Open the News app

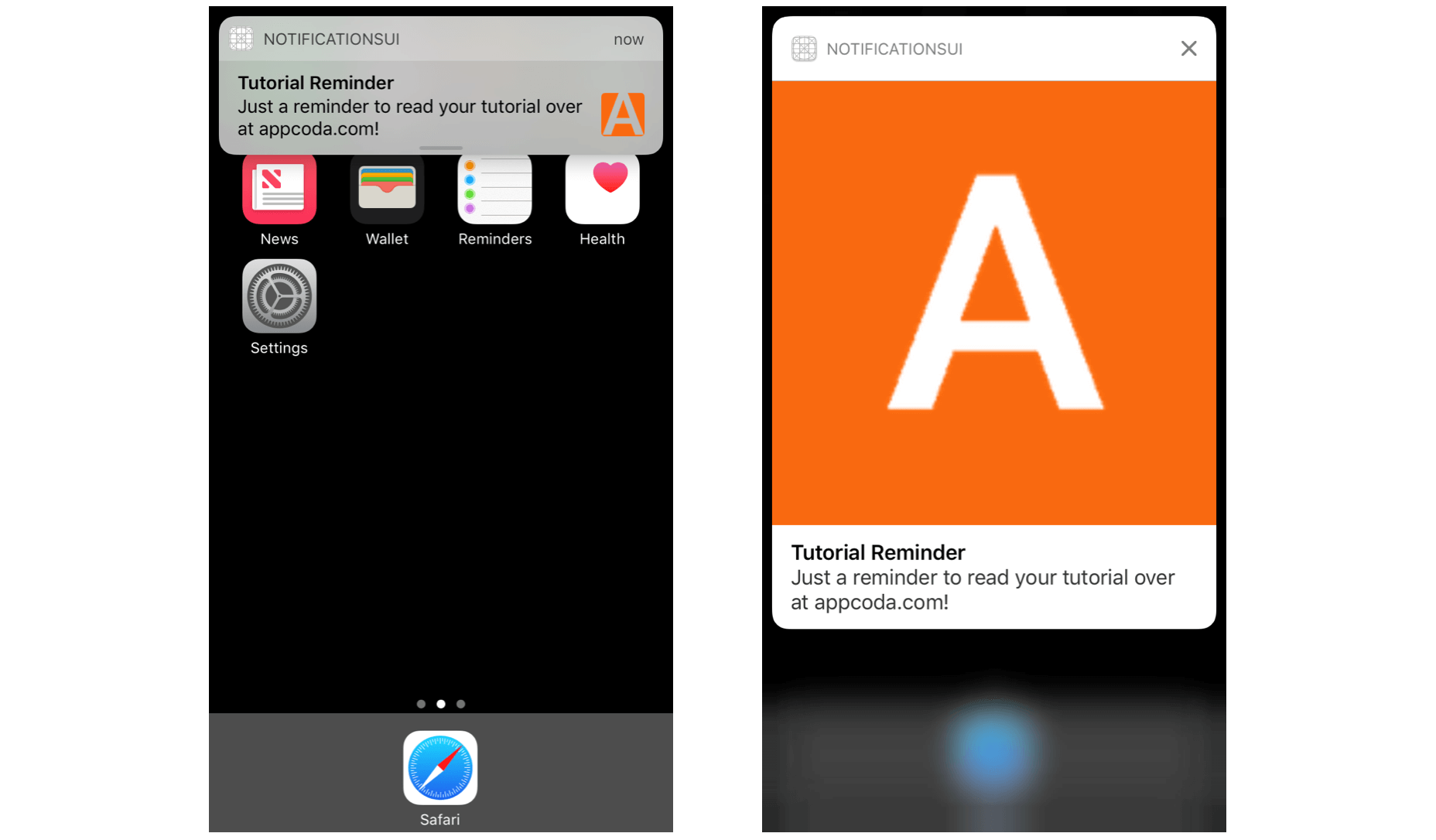click(279, 188)
